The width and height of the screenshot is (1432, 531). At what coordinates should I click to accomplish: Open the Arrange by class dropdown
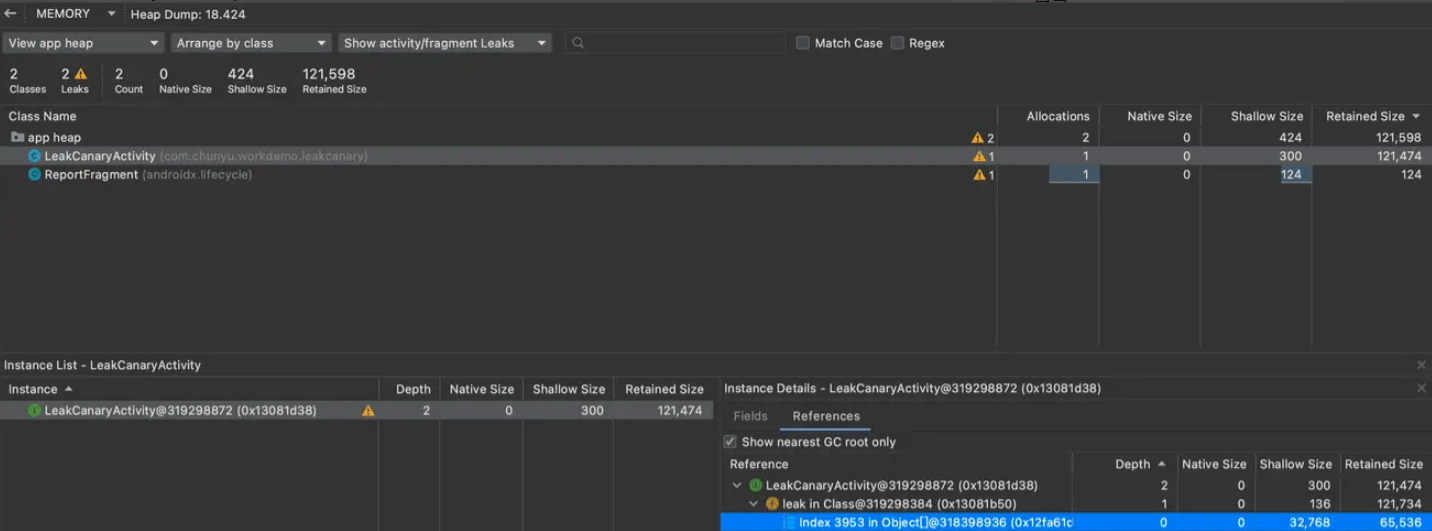(x=250, y=43)
